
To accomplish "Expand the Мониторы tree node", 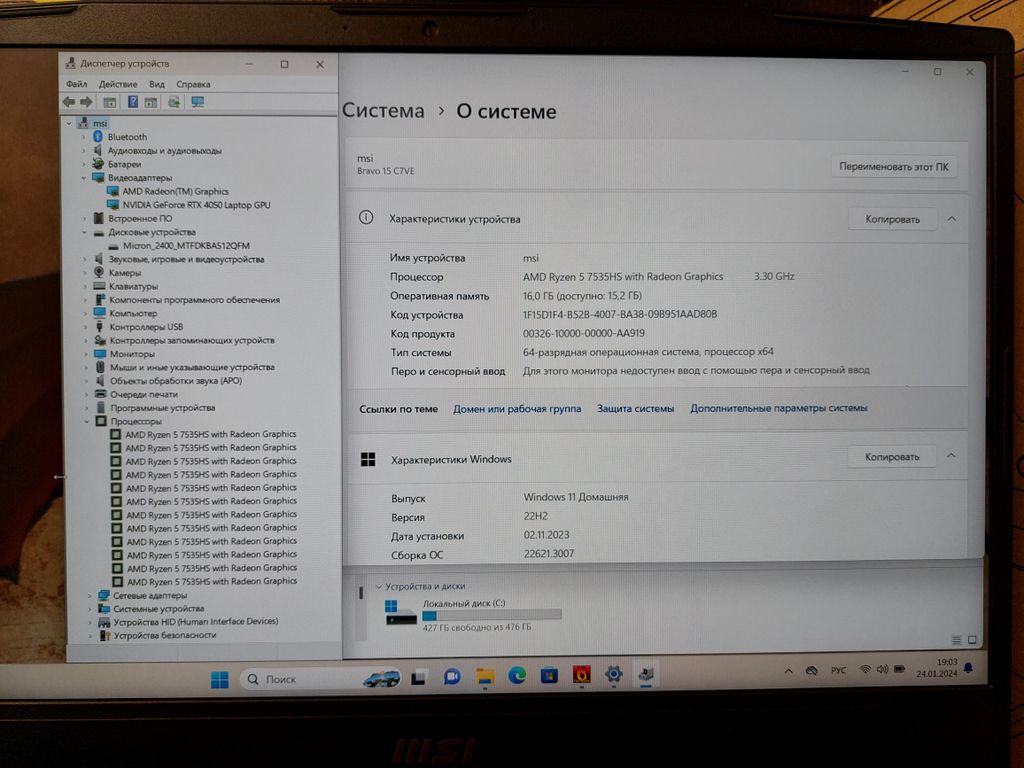I will 86,354.
